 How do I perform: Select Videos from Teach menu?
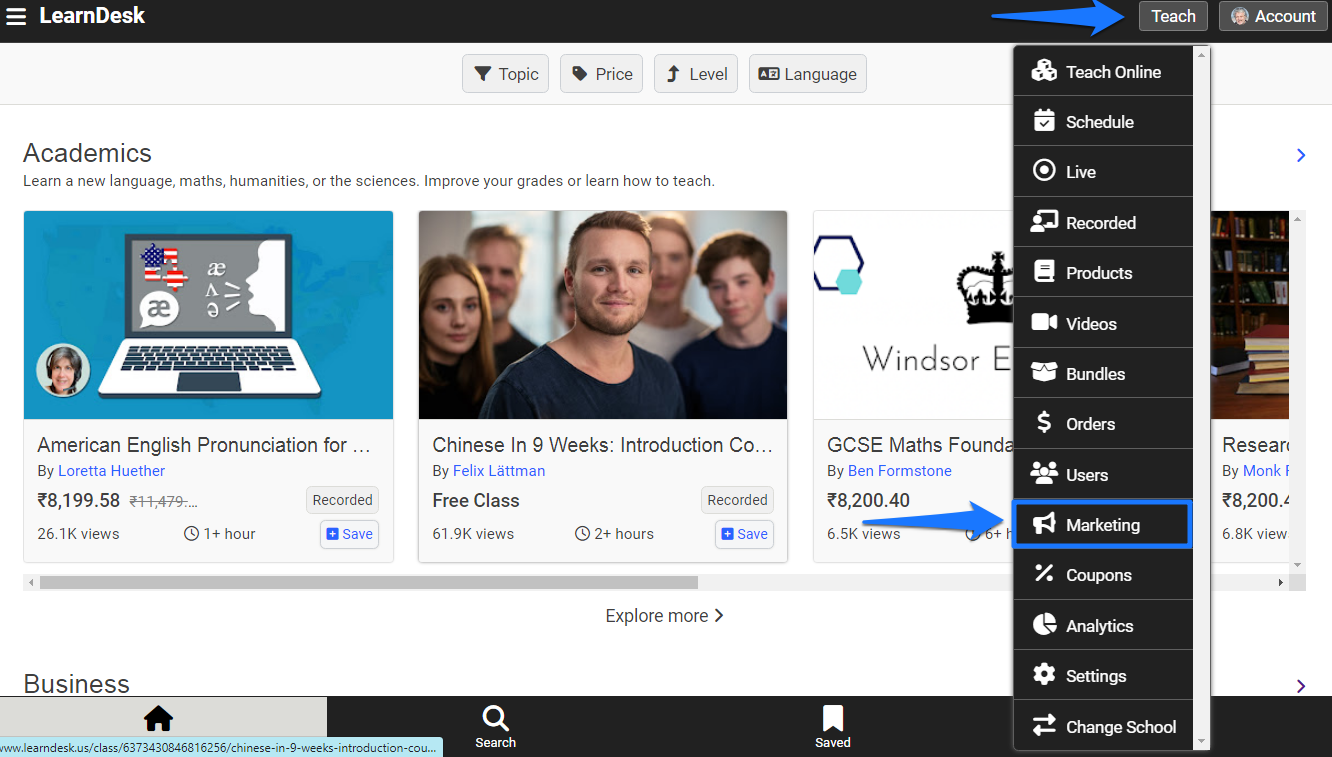coord(1103,323)
